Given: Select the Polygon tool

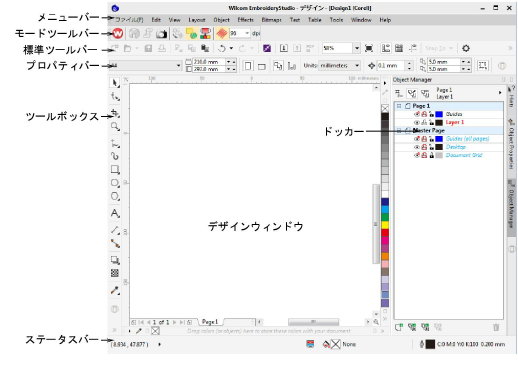Looking at the screenshot, I should (x=115, y=196).
